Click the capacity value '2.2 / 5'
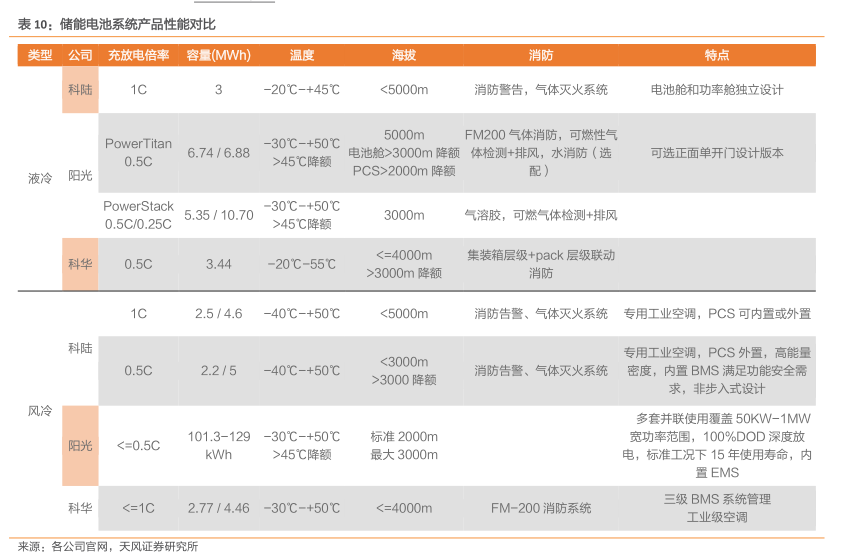 (219, 370)
